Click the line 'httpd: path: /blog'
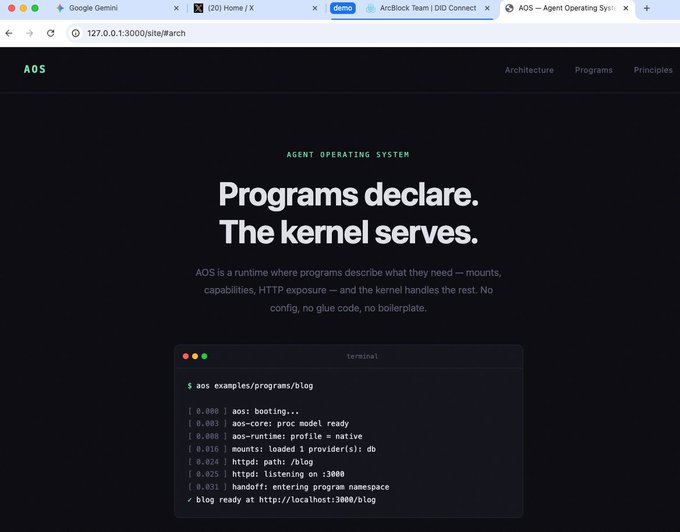Screen dimensions: 680x532 [x=272, y=462]
